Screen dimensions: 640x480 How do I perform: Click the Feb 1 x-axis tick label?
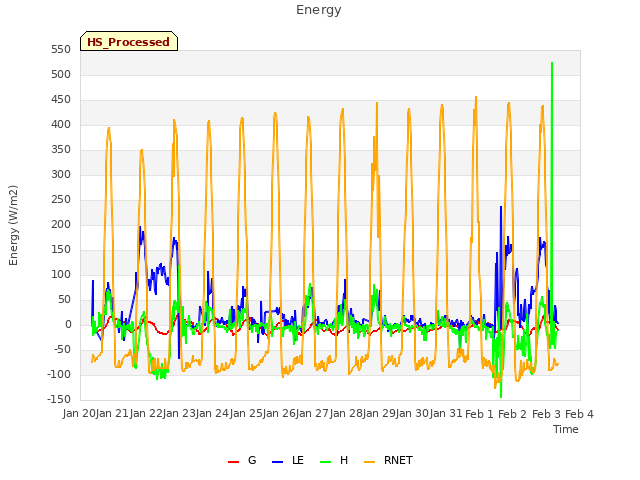[x=479, y=414]
